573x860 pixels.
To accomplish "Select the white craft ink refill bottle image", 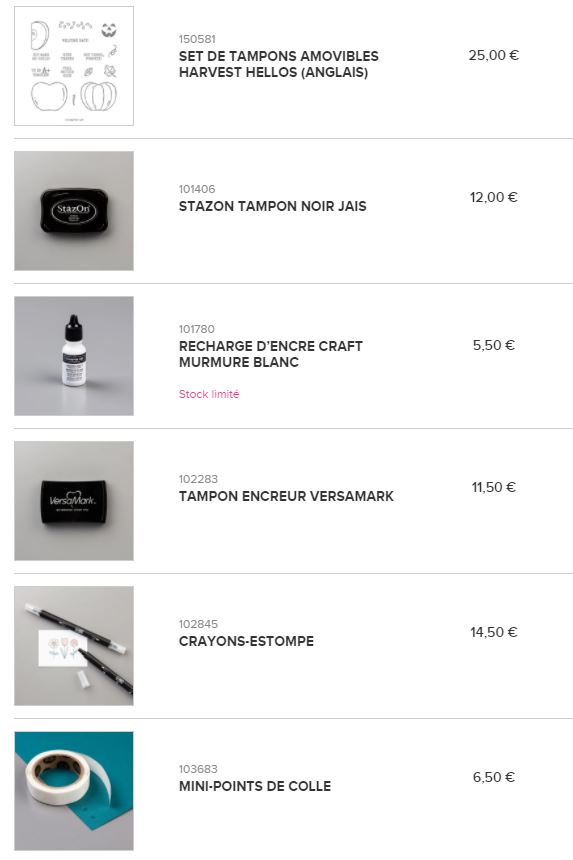I will tap(74, 356).
